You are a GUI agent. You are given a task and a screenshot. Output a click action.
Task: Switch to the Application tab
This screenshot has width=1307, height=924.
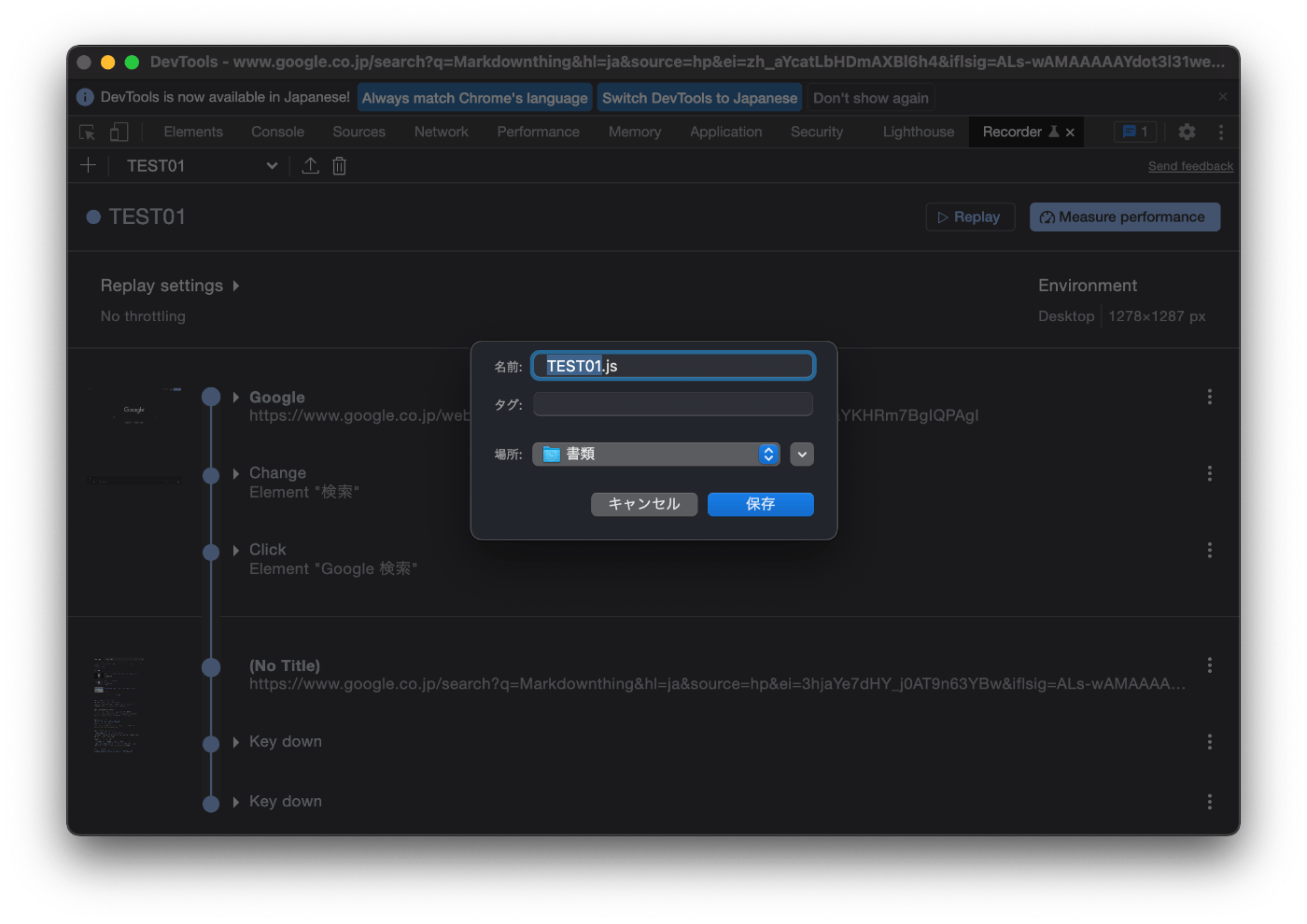[x=725, y=132]
